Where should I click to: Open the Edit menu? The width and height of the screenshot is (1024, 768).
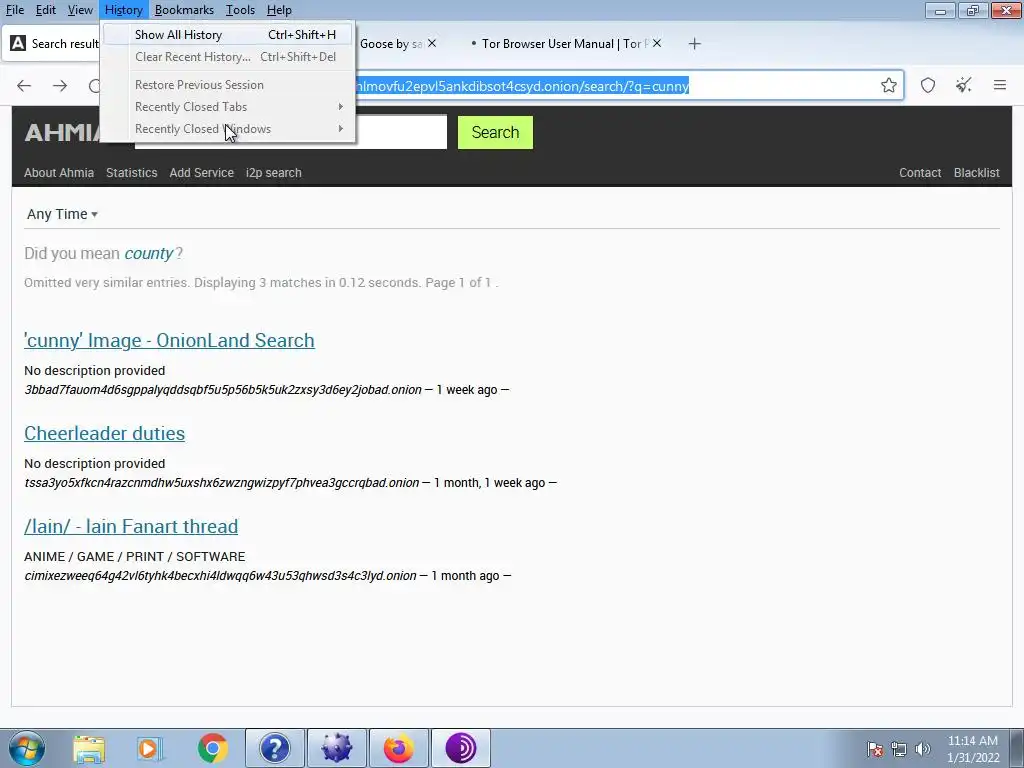(x=46, y=10)
